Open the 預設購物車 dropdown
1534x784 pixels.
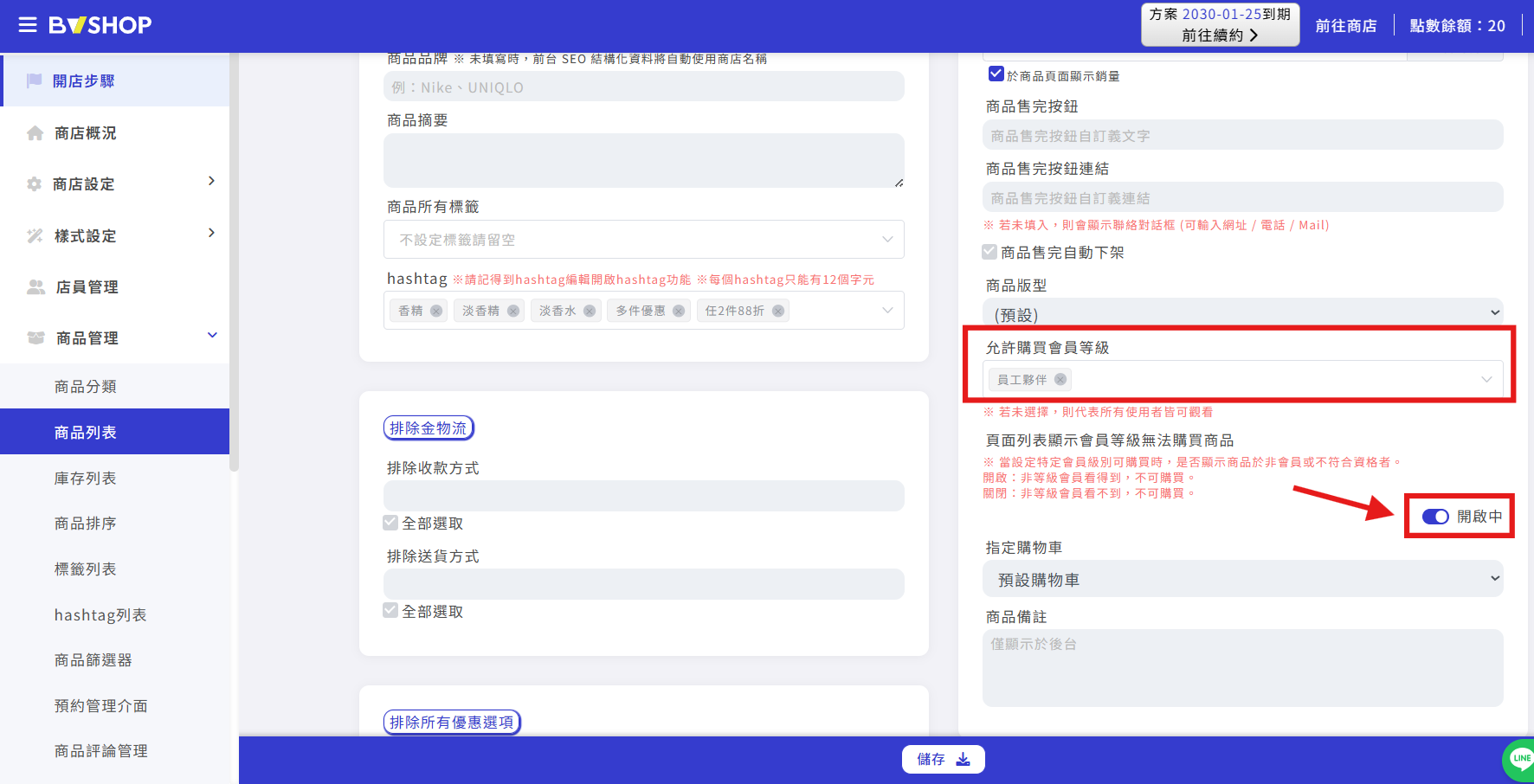click(x=1243, y=579)
